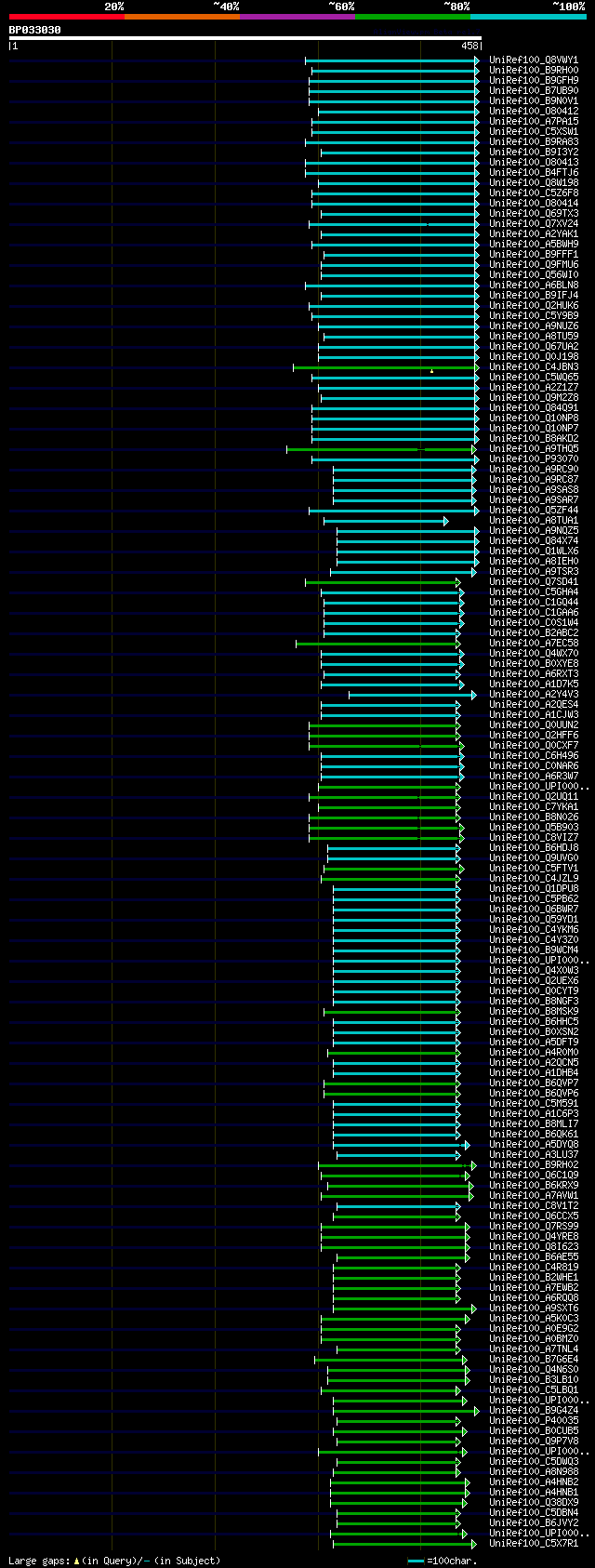
Task: Open the UniRef100_Q5ZF44 hit link
Action: 534,511
